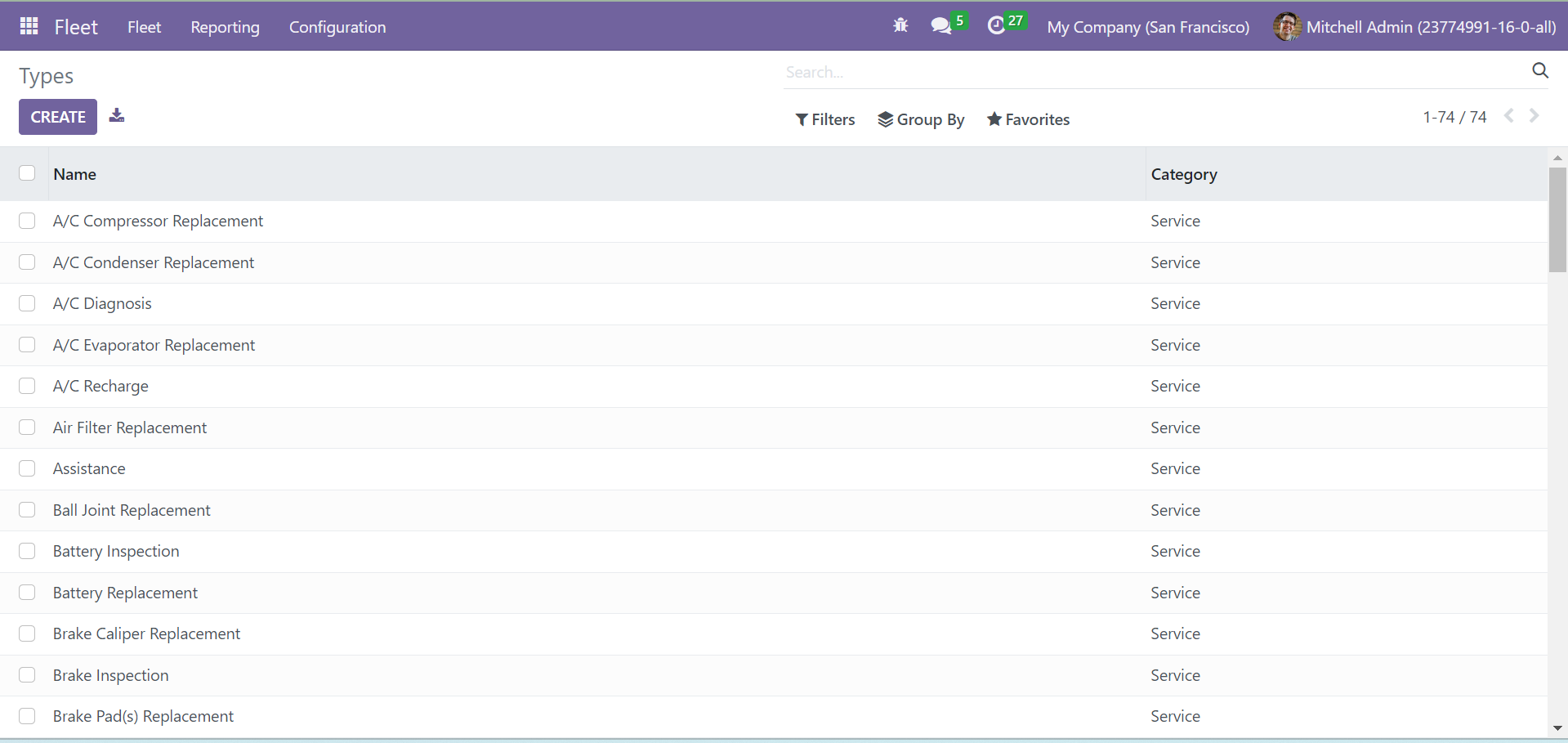Click the scrollbar up arrow
Viewport: 1568px width, 743px height.
click(1557, 157)
